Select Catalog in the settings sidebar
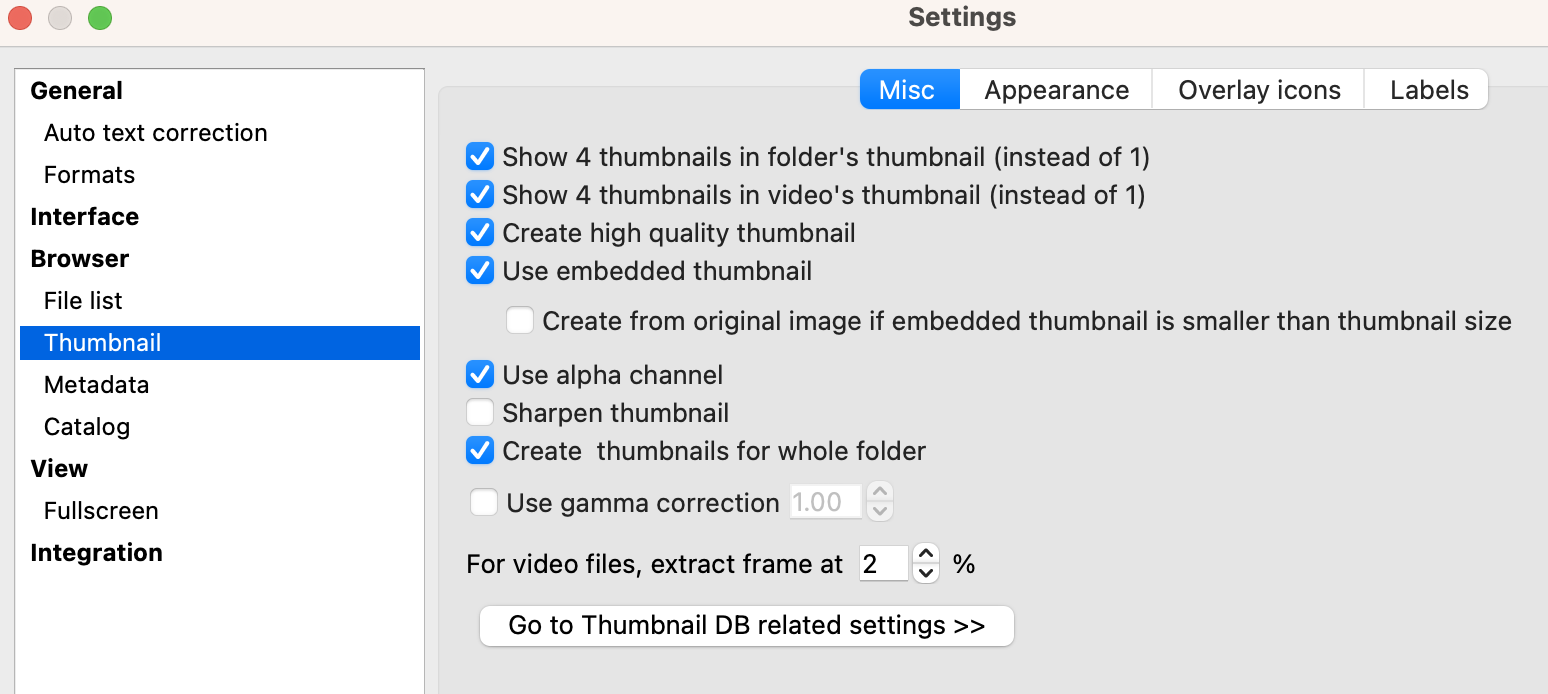Image resolution: width=1548 pixels, height=694 pixels. (x=87, y=427)
